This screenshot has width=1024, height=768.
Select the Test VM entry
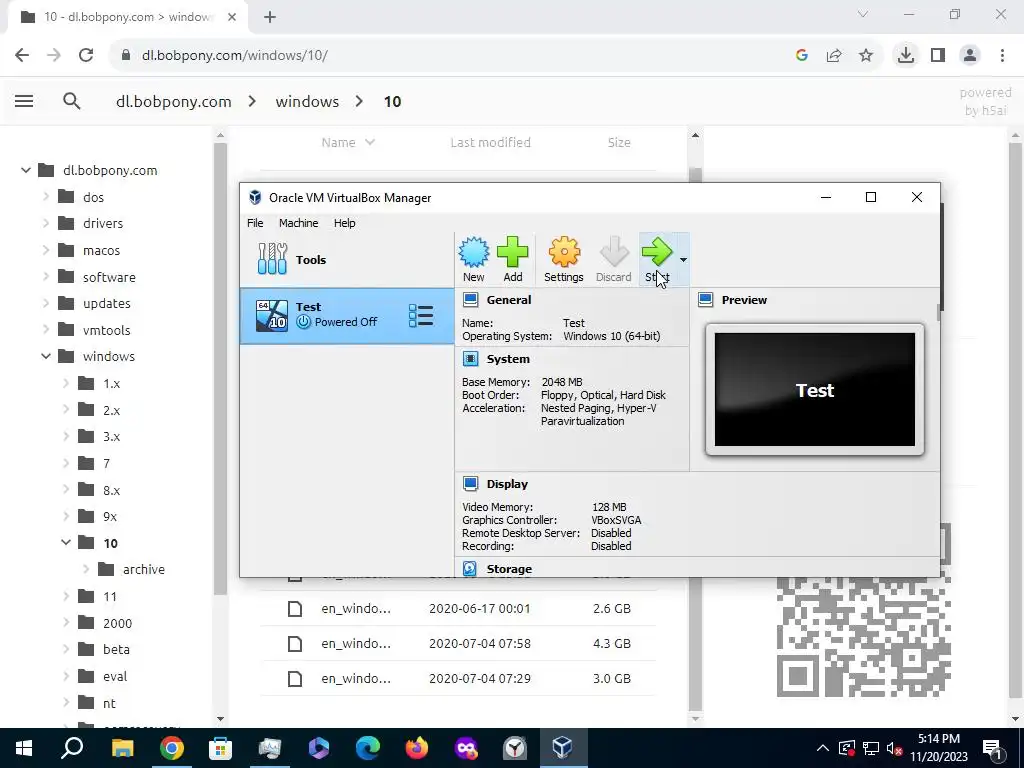(x=347, y=316)
